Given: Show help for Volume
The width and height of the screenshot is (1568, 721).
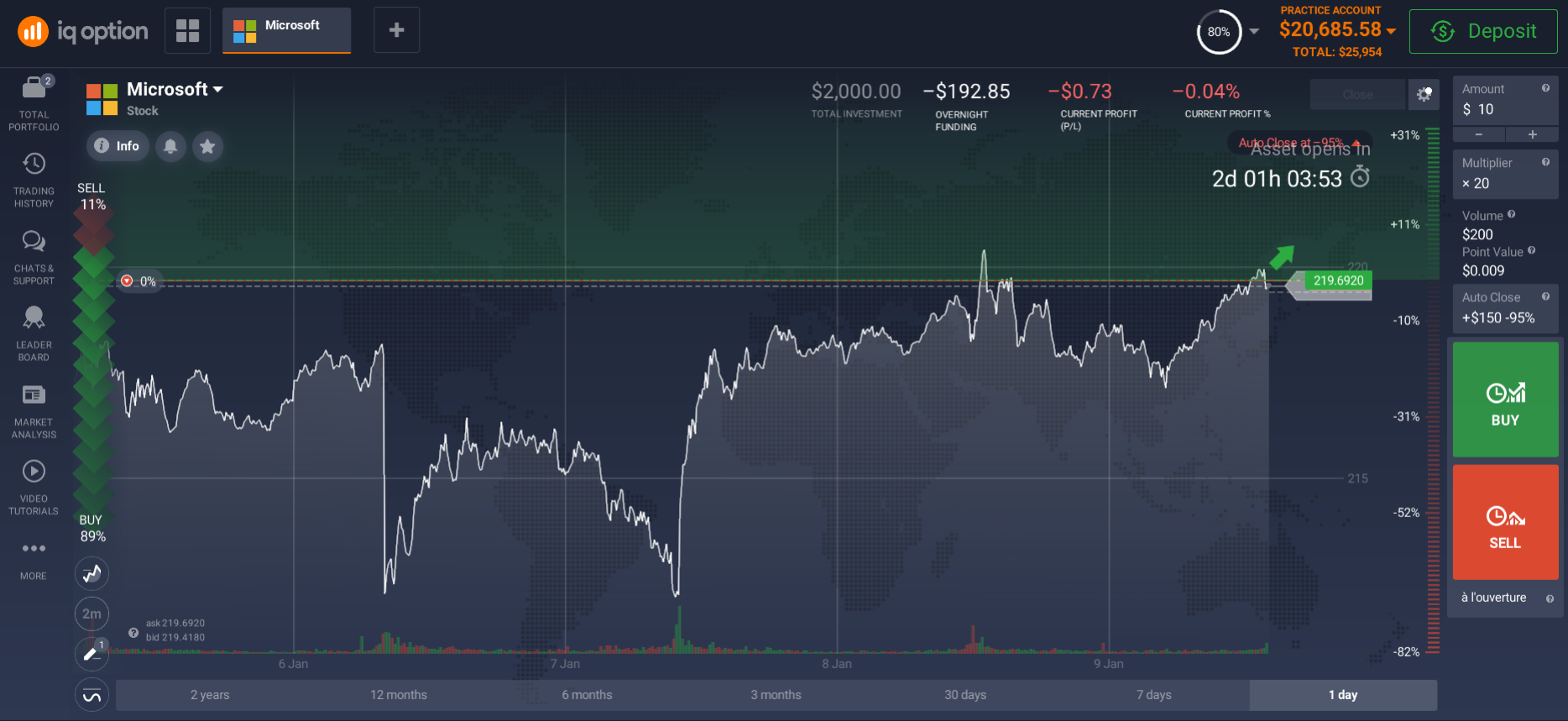Looking at the screenshot, I should pos(1512,214).
